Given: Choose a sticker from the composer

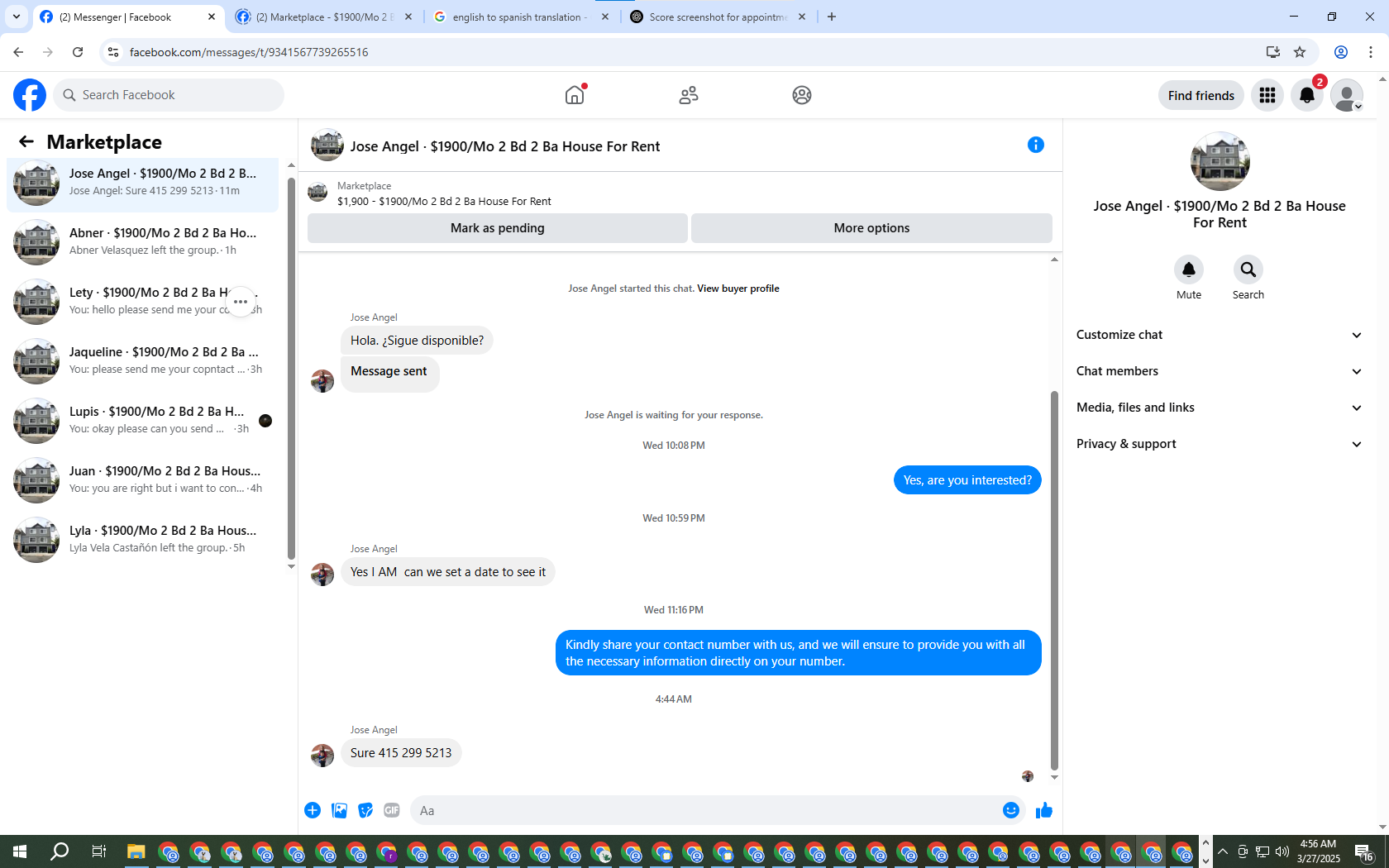Looking at the screenshot, I should (x=365, y=810).
